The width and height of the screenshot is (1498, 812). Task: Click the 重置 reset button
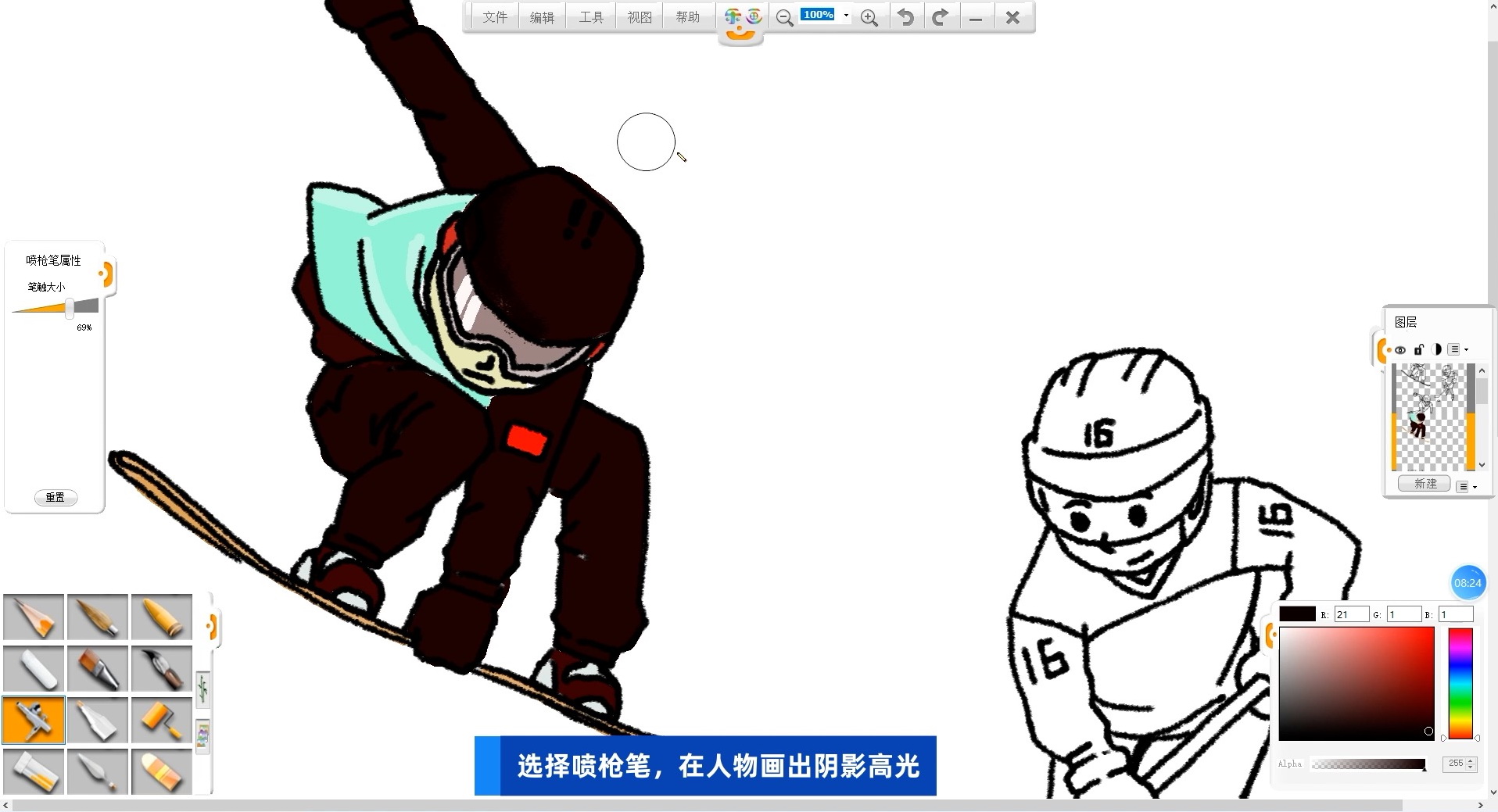(56, 497)
